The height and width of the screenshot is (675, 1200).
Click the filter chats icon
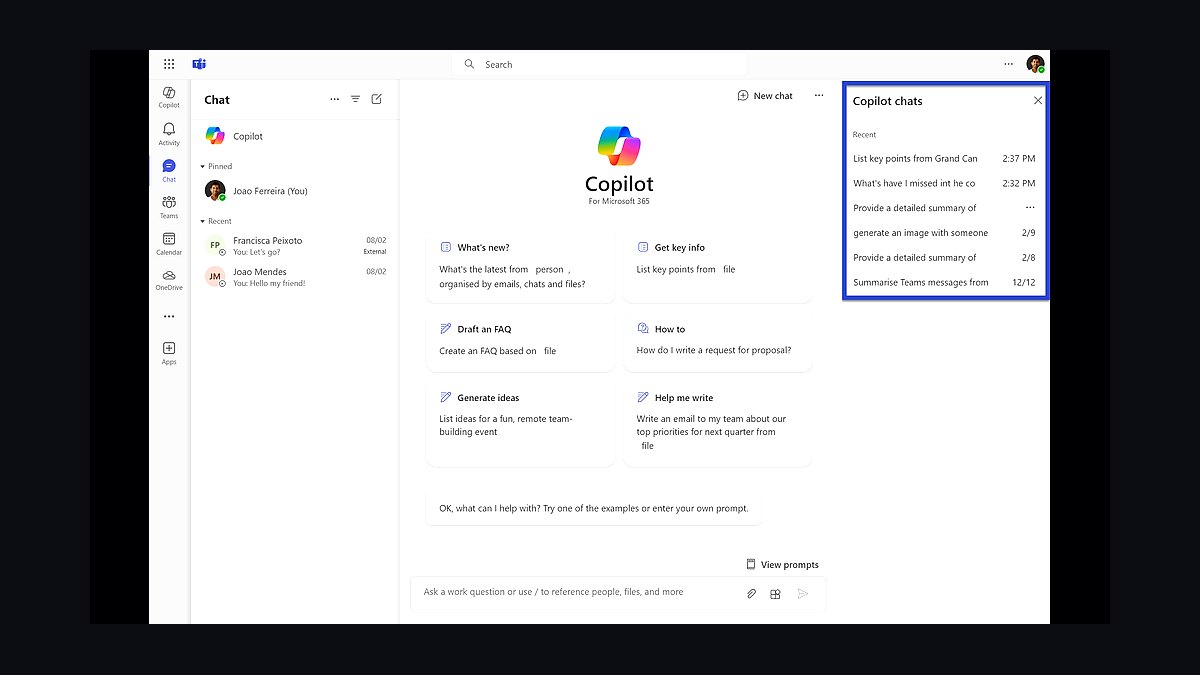(x=355, y=99)
